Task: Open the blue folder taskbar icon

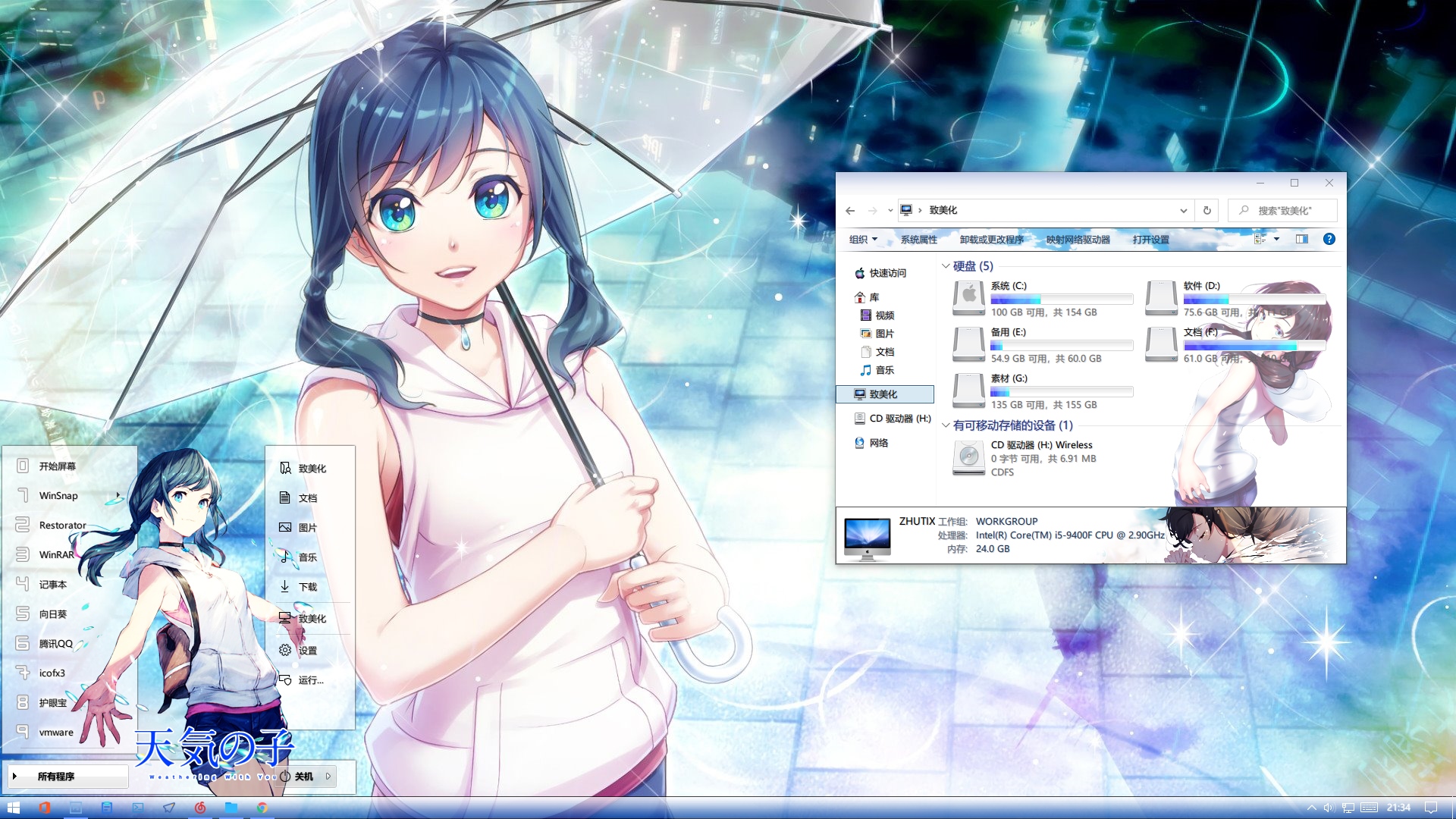Action: coord(231,808)
